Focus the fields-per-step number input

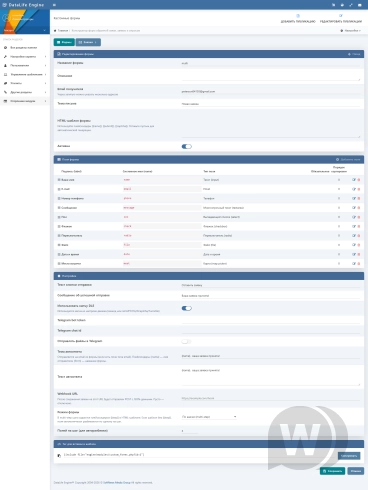[190, 431]
